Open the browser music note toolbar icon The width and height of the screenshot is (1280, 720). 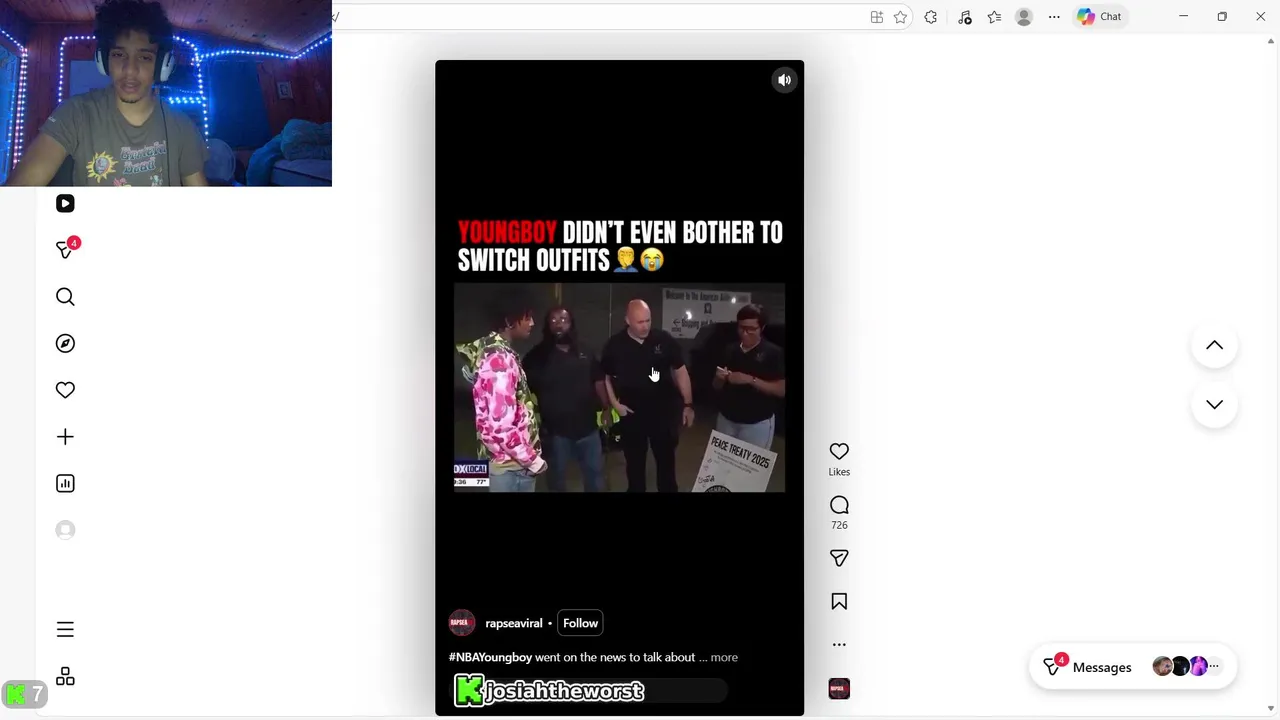pyautogui.click(x=964, y=17)
